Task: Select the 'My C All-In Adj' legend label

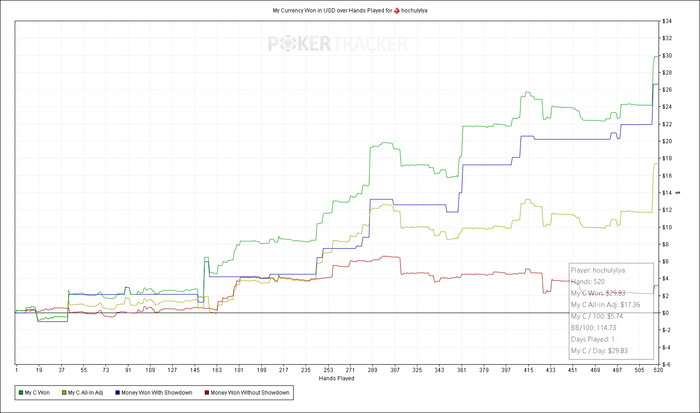Action: (85, 393)
